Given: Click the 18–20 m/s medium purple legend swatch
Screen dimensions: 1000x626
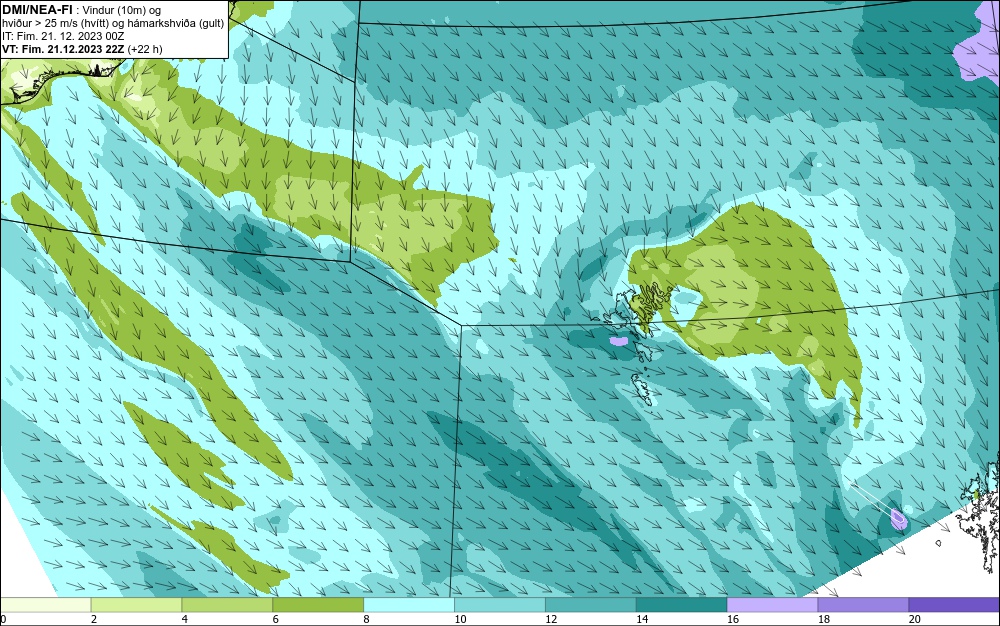Looking at the screenshot, I should coord(864,604).
